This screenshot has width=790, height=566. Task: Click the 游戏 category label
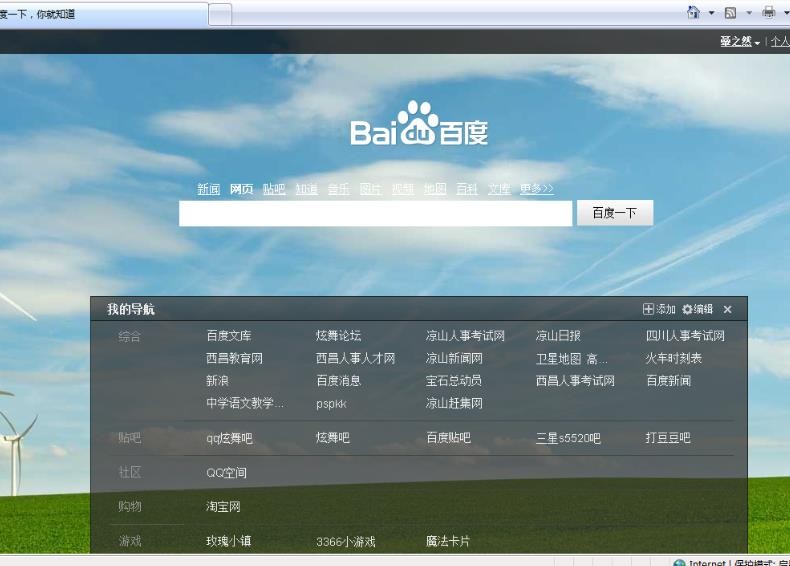[129, 541]
